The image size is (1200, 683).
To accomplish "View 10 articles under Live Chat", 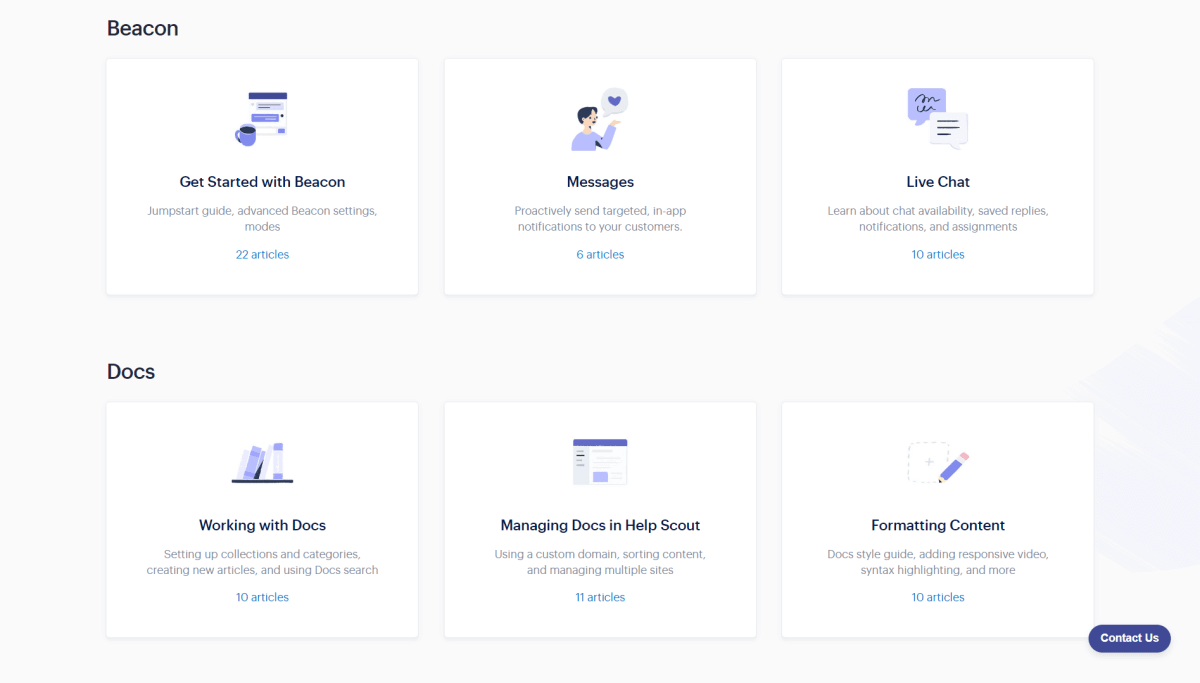I will [x=938, y=255].
